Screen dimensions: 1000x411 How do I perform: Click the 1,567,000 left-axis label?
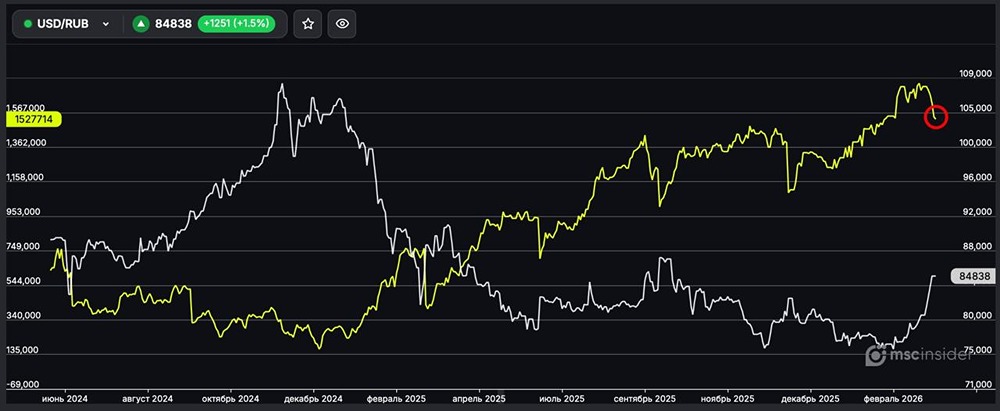26,108
